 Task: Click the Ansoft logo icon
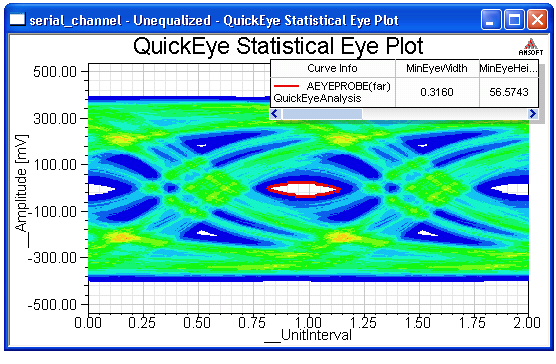point(531,47)
